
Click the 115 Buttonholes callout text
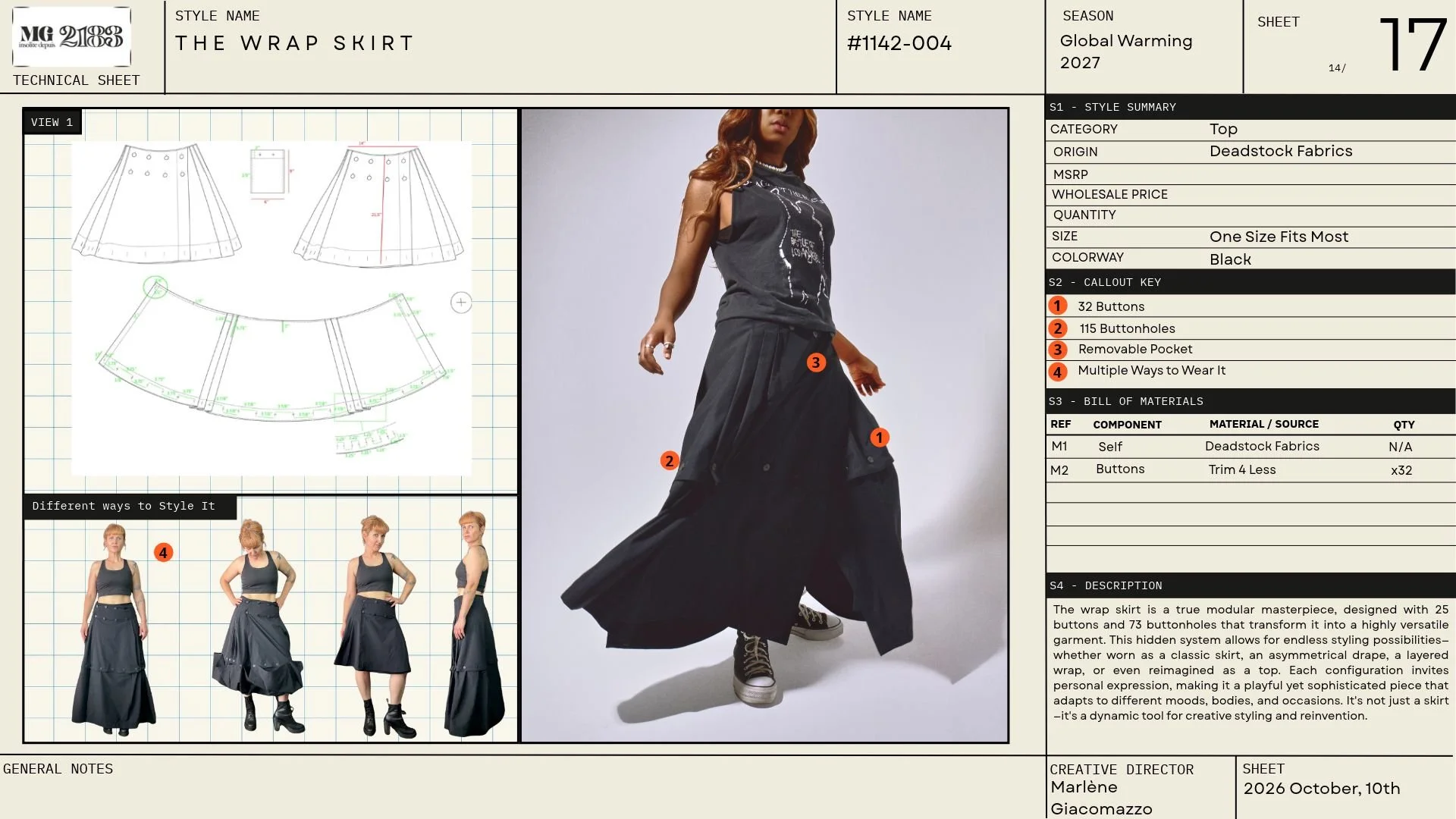pos(1127,328)
